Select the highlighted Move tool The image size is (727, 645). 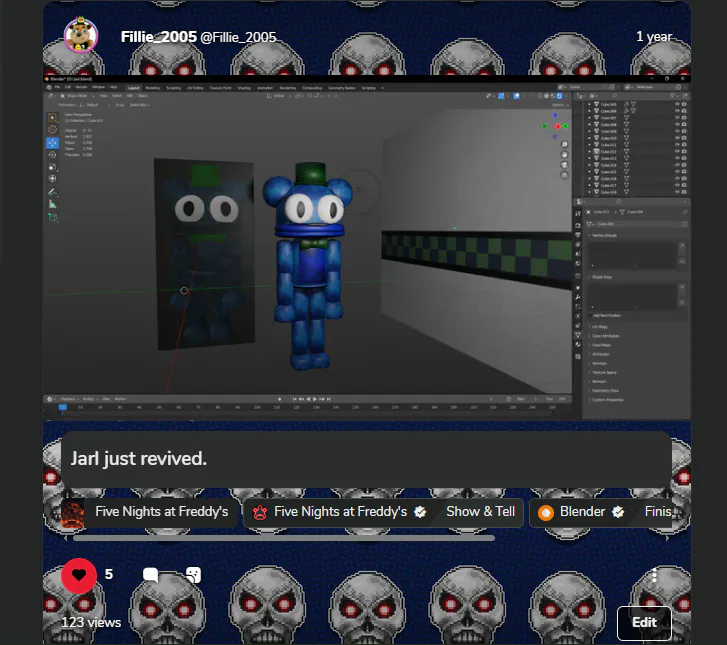tap(52, 143)
